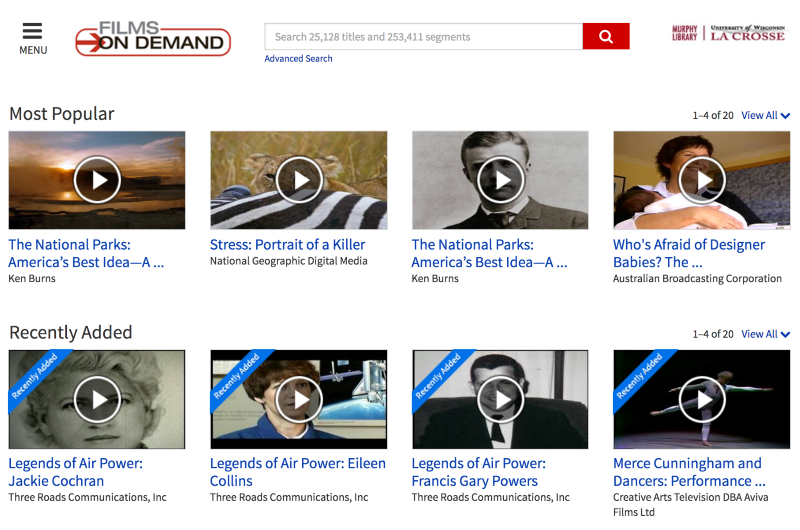Click the Most Popular section heading
The image size is (800, 530).
point(62,114)
